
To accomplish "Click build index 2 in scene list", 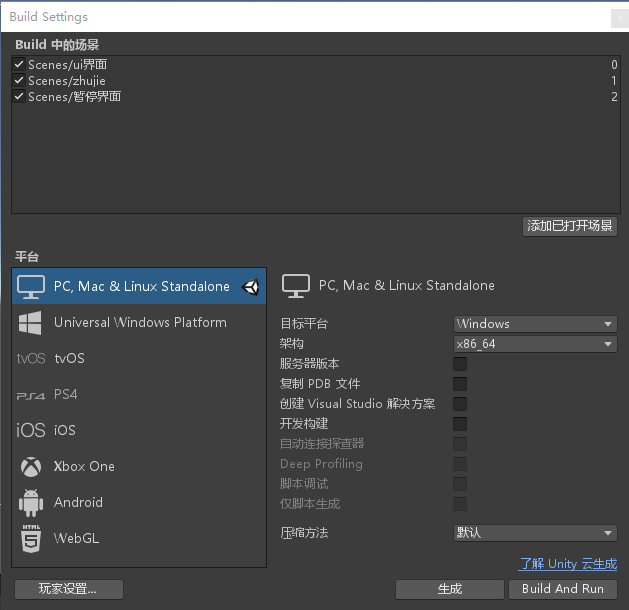I will [x=614, y=97].
